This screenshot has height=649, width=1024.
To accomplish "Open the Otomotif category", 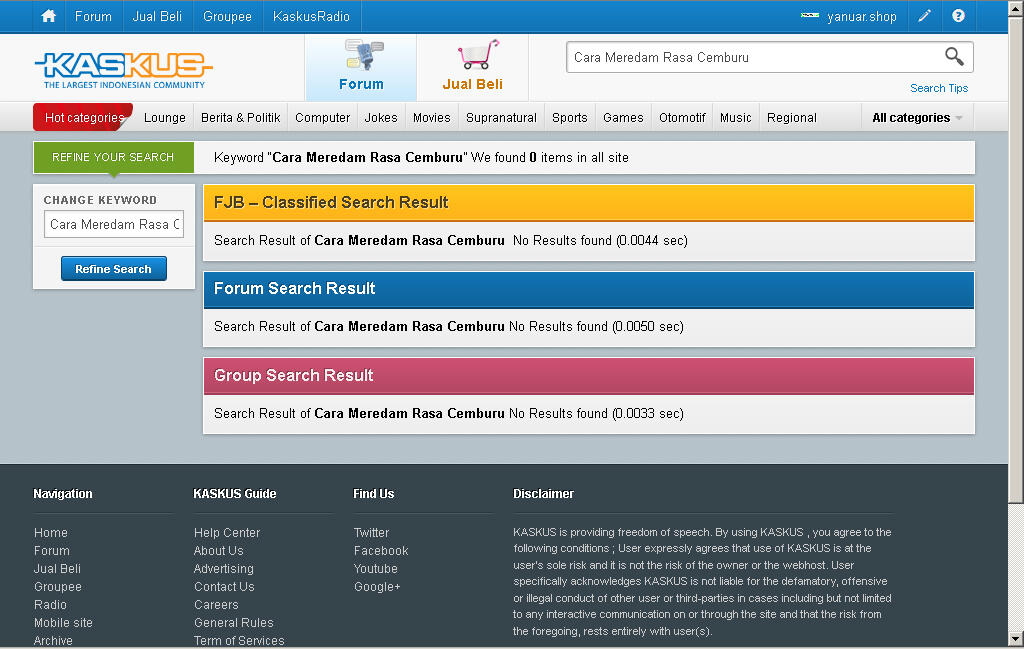I will click(x=682, y=118).
